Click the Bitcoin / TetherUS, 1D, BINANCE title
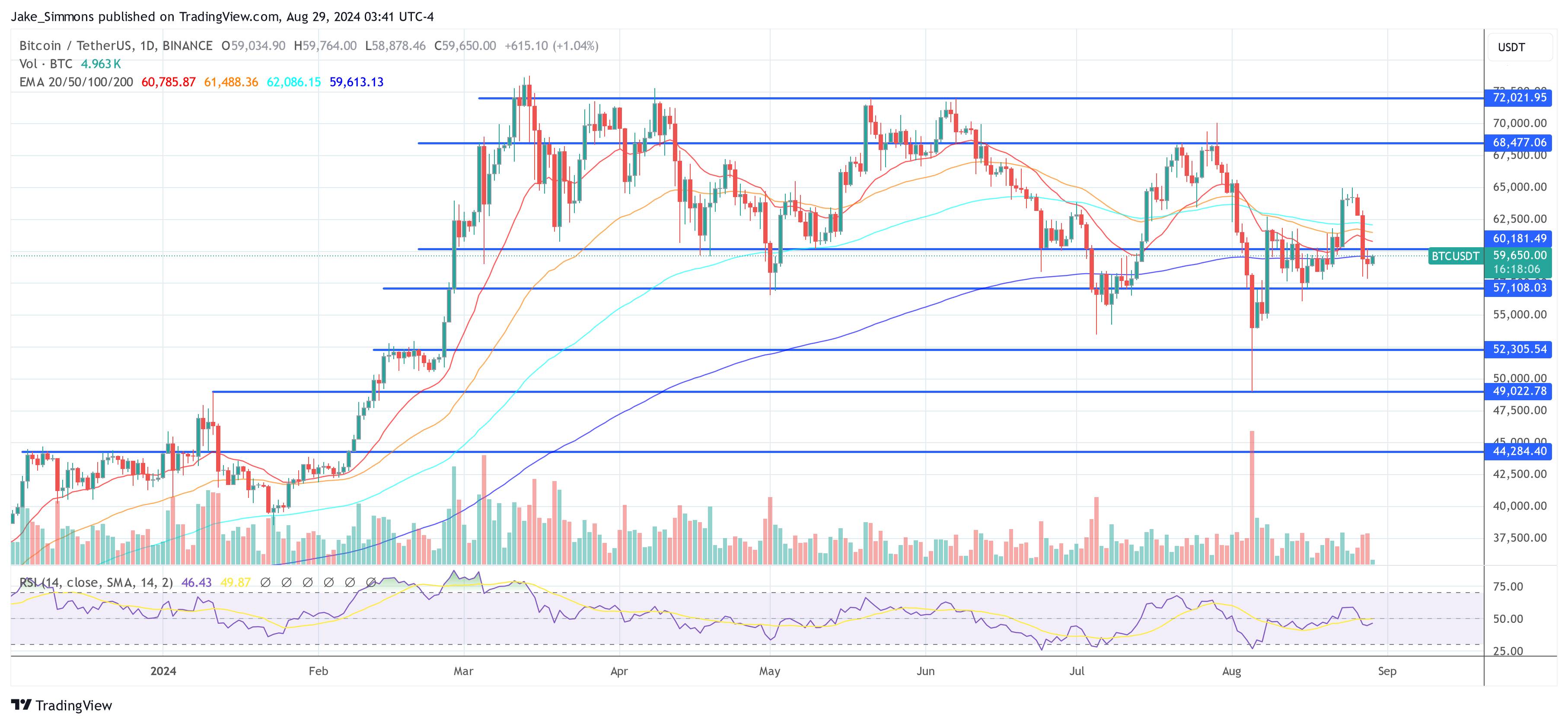This screenshot has width=1568, height=724. pos(116,46)
